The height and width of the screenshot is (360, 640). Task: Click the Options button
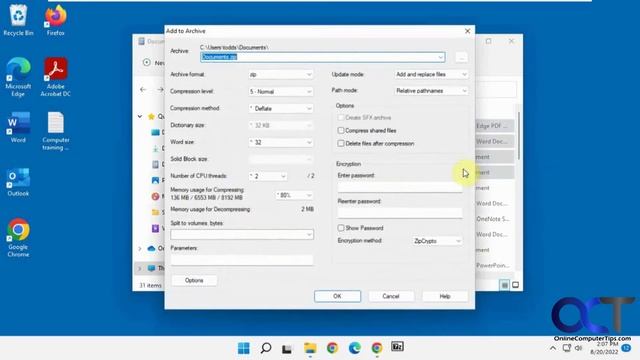click(x=194, y=280)
